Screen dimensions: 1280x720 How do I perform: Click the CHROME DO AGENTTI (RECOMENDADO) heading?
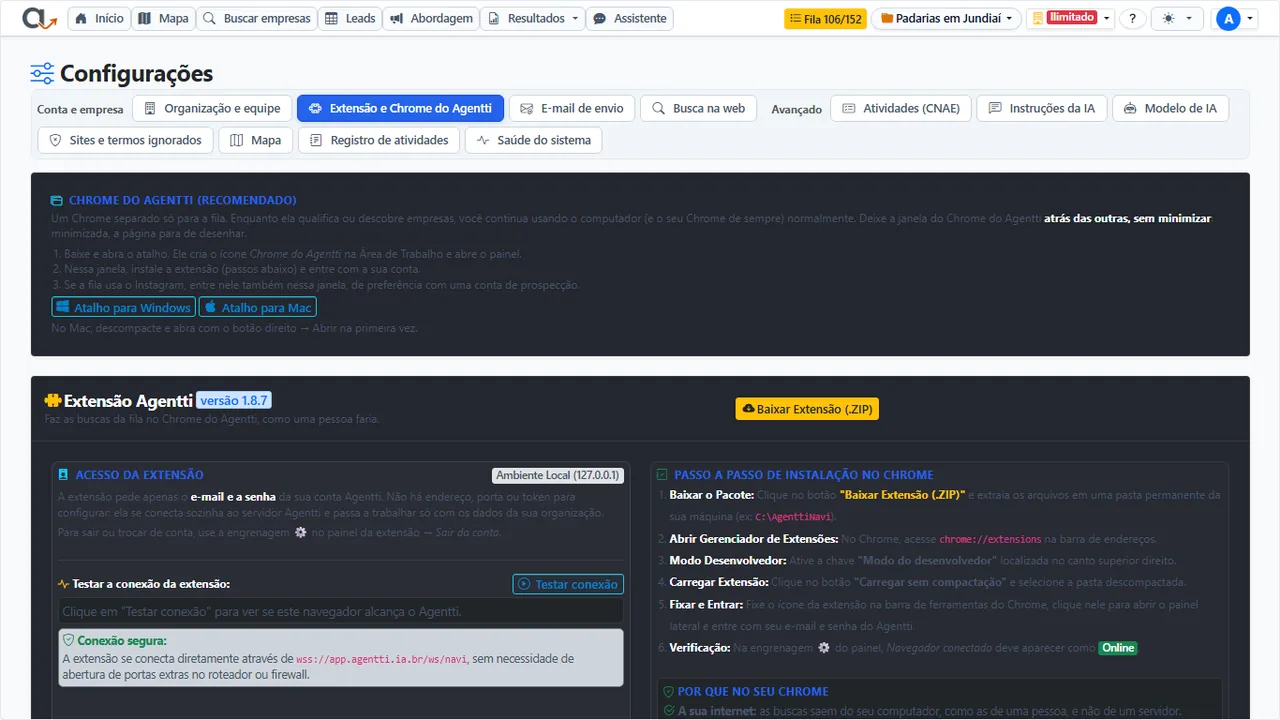pyautogui.click(x=182, y=200)
